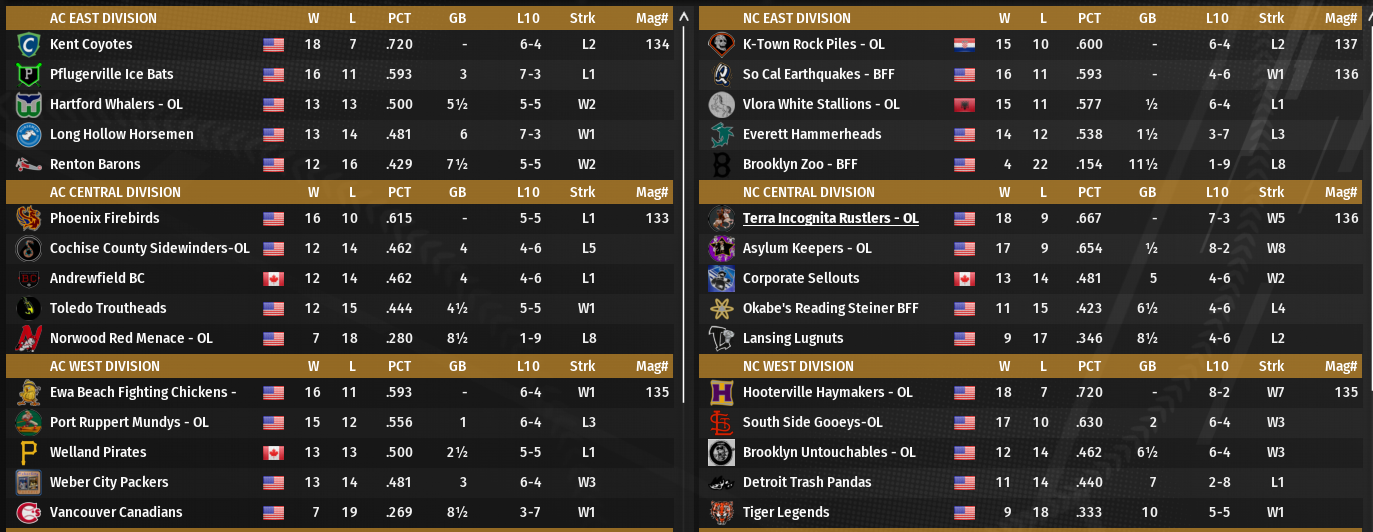The image size is (1373, 532).
Task: Select the Long Hollow Horsemen team name
Action: 121,135
